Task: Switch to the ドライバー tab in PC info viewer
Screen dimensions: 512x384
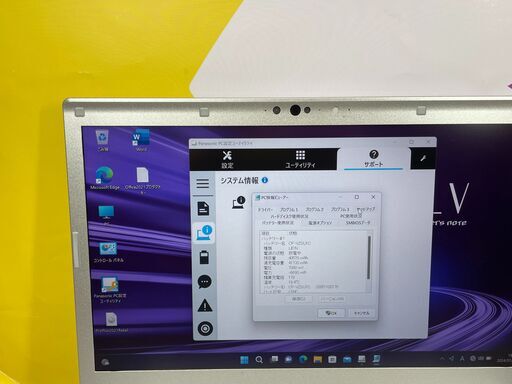Action: click(x=265, y=210)
